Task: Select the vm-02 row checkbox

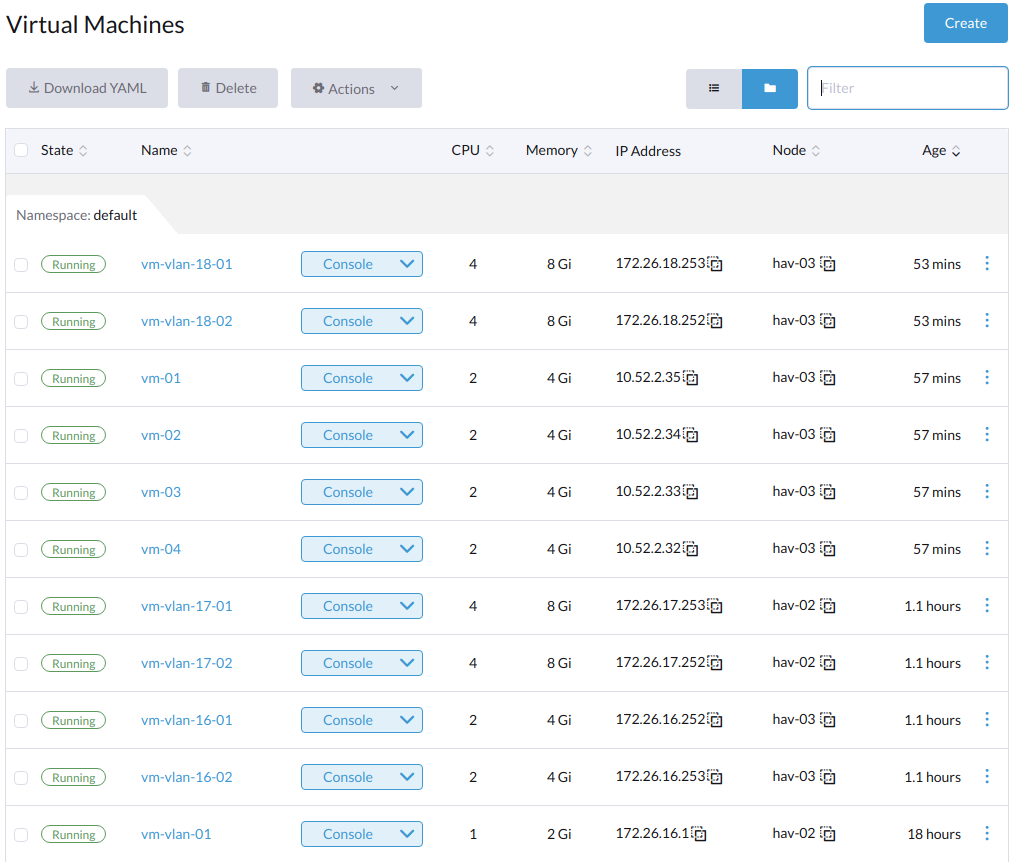Action: click(21, 436)
